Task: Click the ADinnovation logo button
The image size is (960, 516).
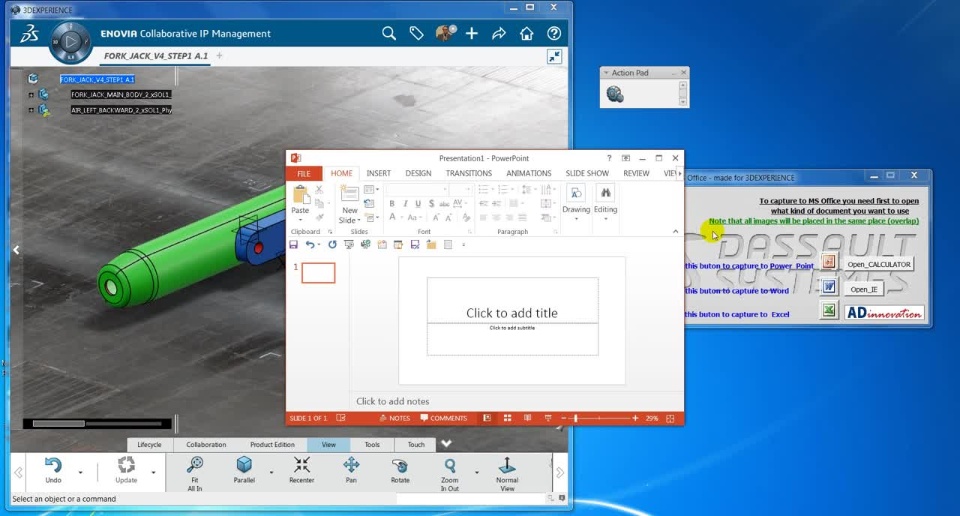Action: pos(884,313)
